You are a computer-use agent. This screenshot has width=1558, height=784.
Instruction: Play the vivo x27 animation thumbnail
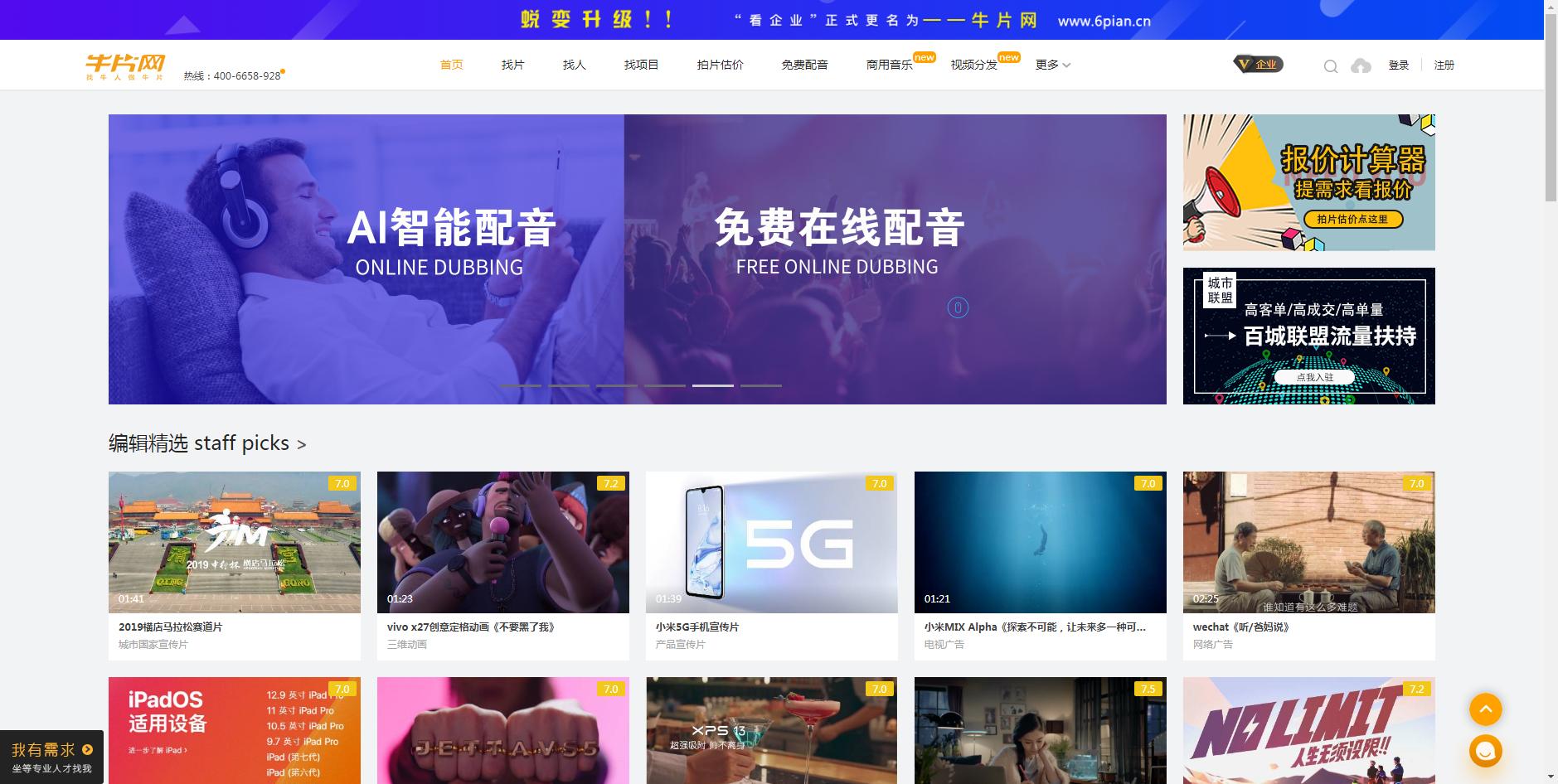(x=503, y=542)
